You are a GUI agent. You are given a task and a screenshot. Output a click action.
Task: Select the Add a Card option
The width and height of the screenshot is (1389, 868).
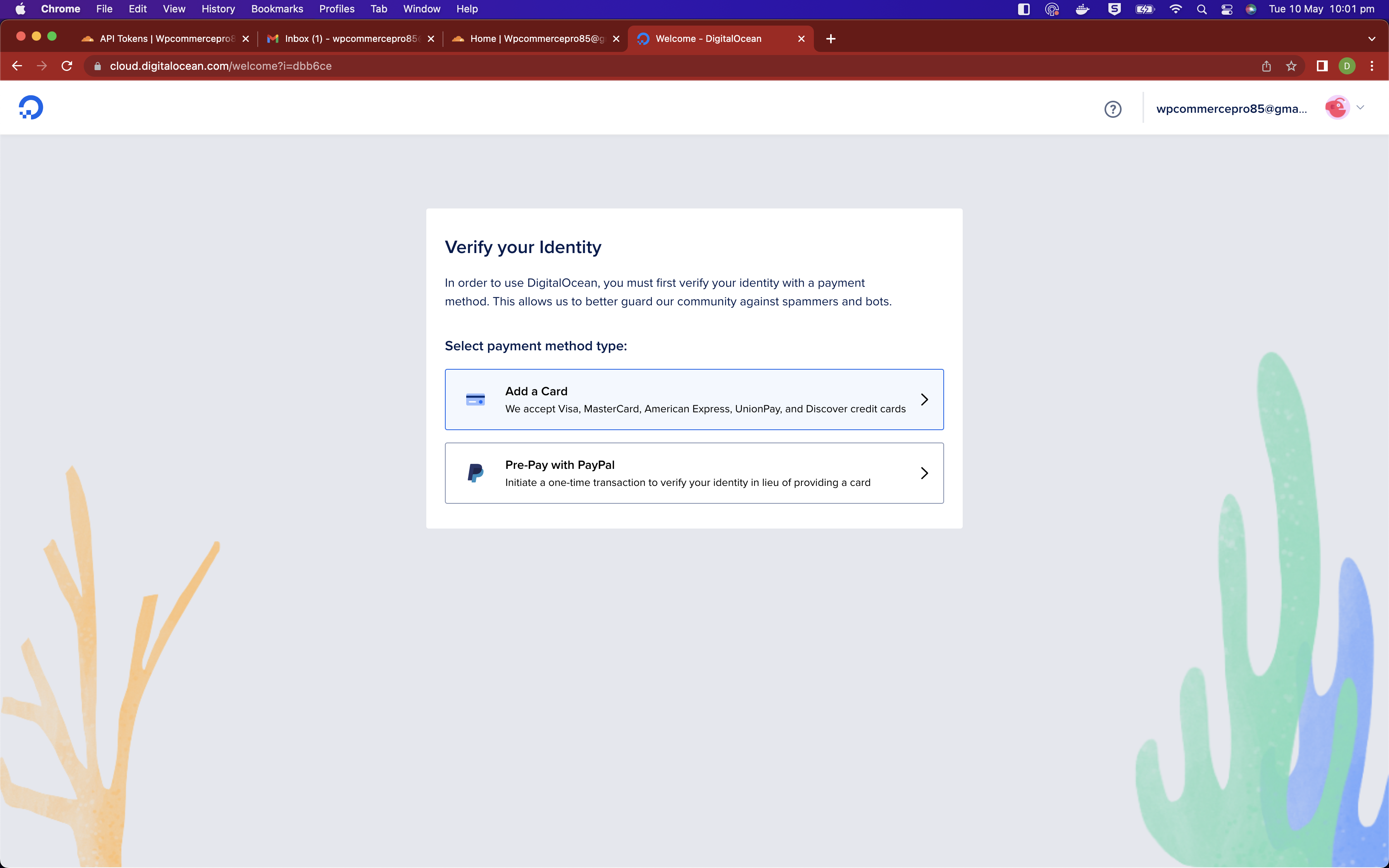click(x=694, y=400)
